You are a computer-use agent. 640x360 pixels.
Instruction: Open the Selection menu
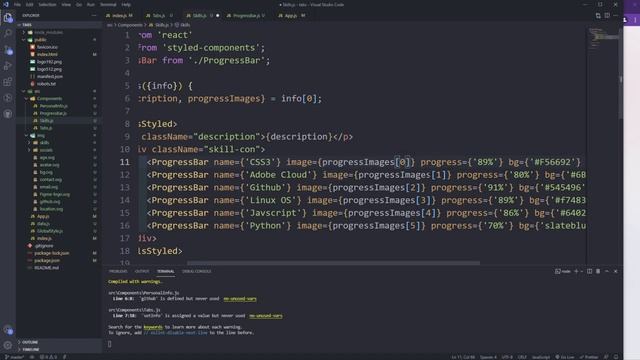[x=47, y=4]
